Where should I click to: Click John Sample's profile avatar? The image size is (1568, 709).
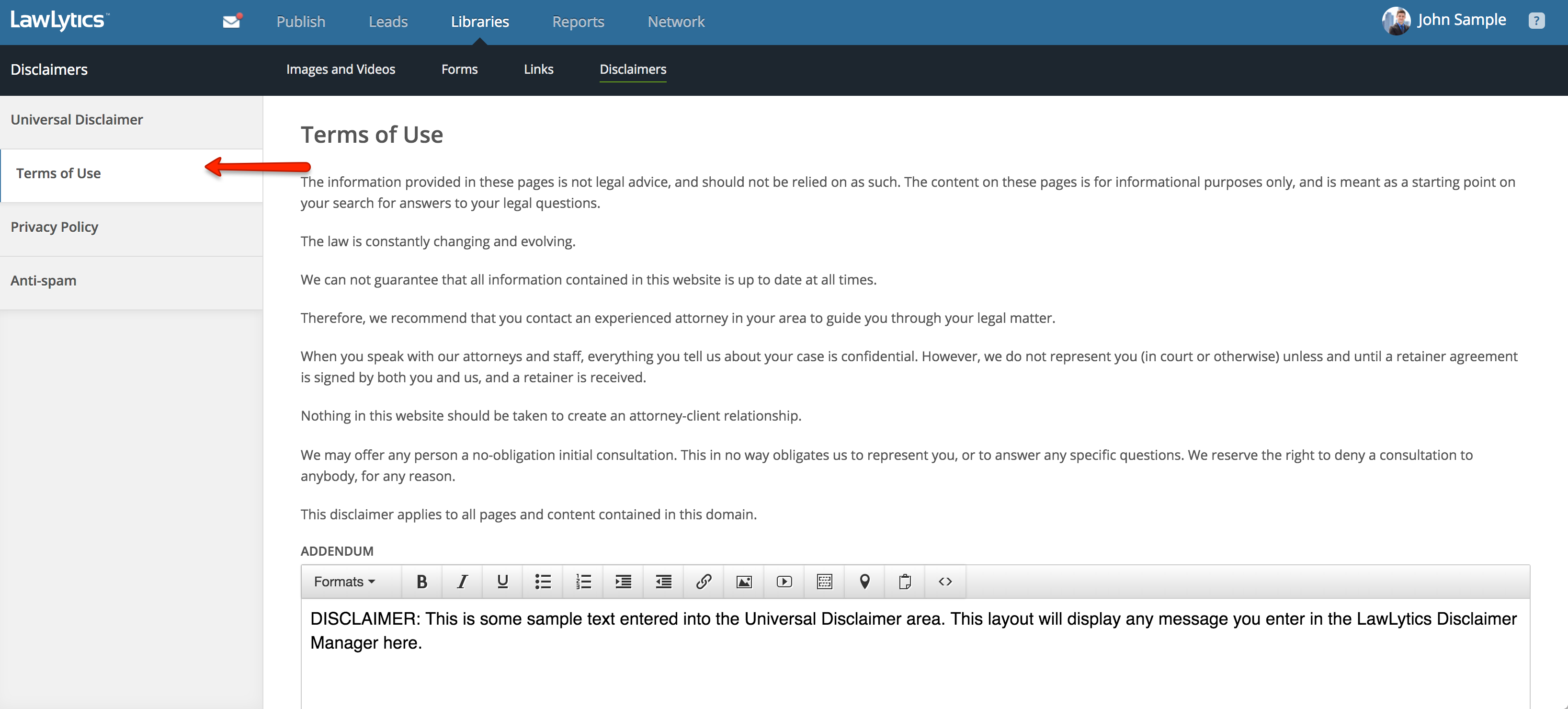point(1396,21)
